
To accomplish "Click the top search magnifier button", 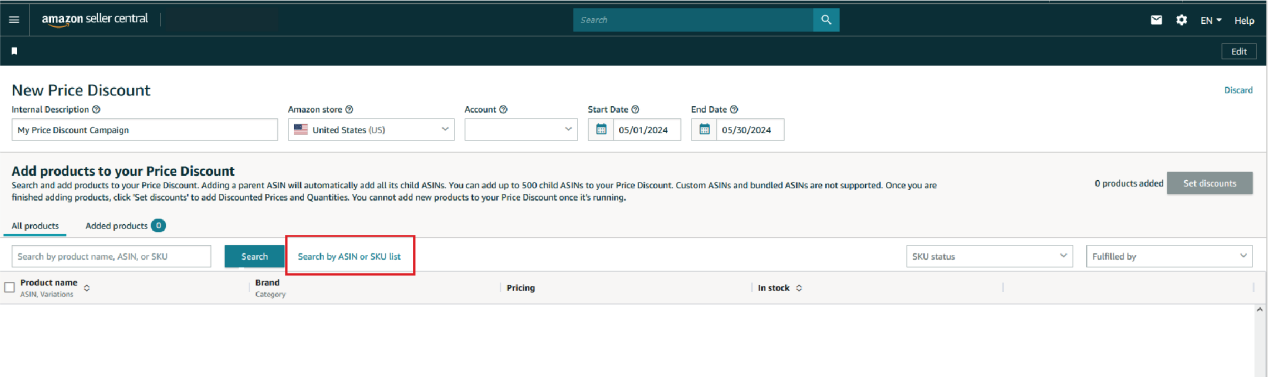I will coord(826,19).
